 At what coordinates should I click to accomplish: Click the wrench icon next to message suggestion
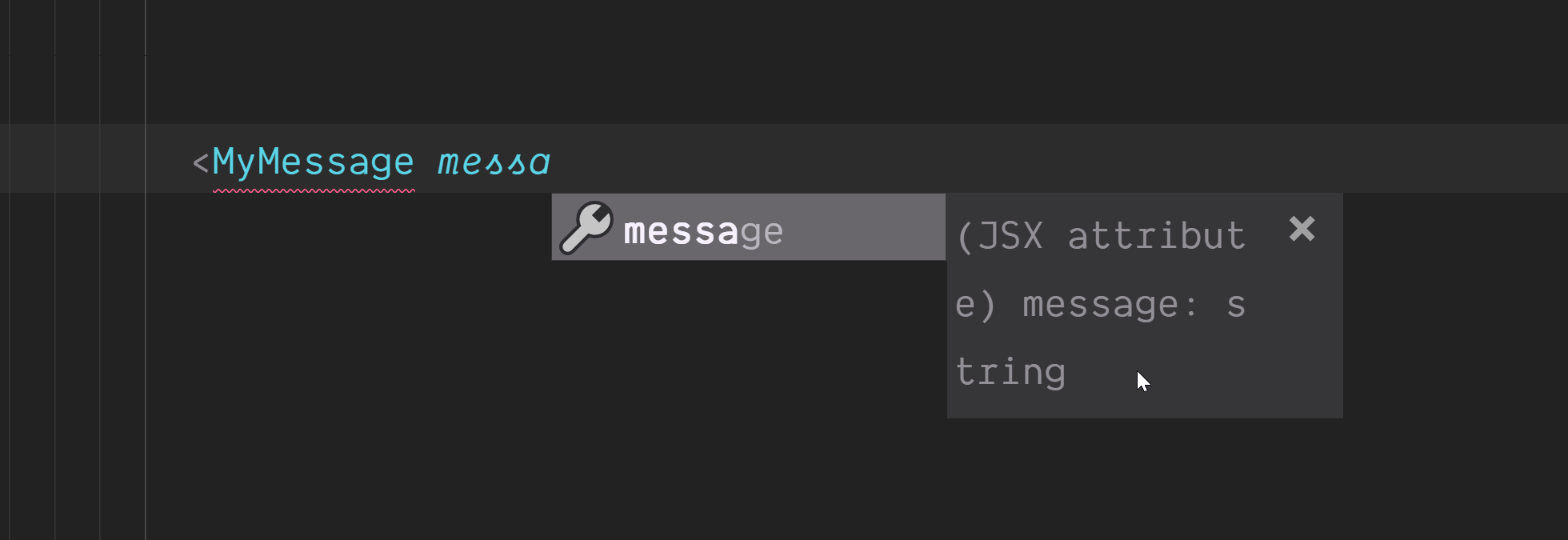click(588, 226)
